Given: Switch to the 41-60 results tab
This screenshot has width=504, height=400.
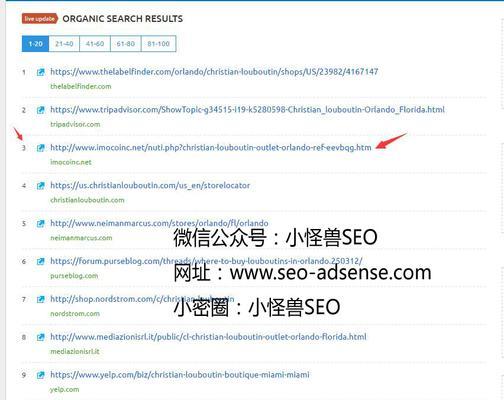Looking at the screenshot, I should [95, 44].
